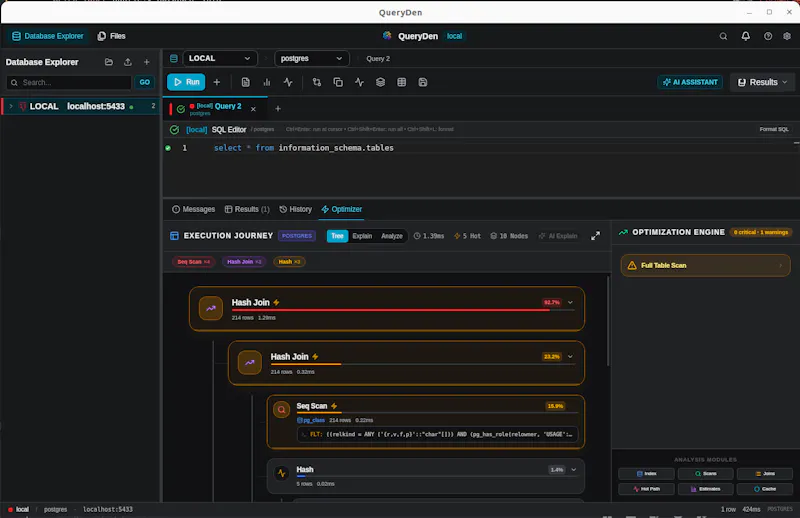Open the Results (1) tab
The height and width of the screenshot is (518, 800).
pyautogui.click(x=247, y=209)
